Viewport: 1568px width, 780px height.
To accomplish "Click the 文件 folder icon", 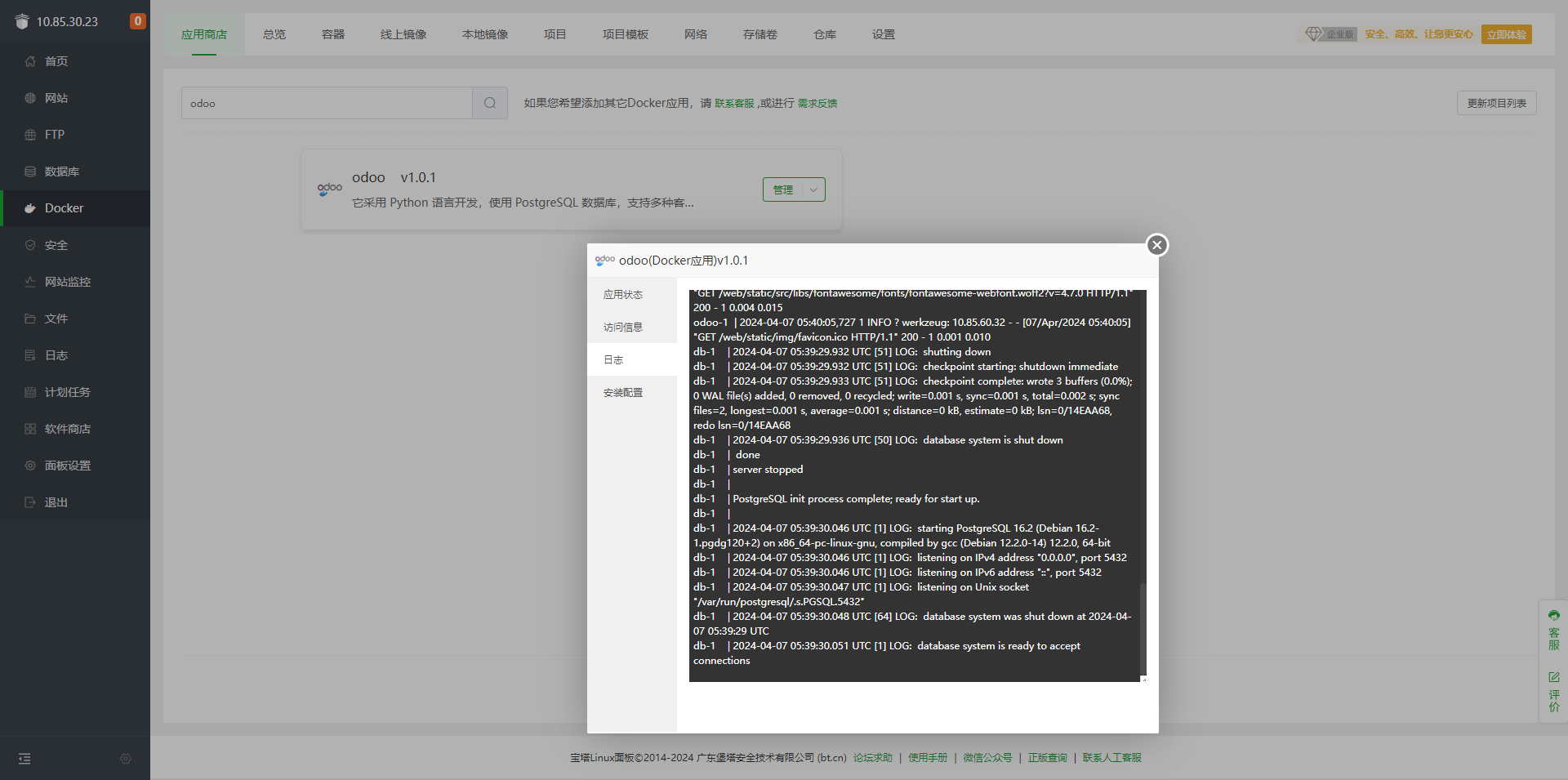I will 30,319.
